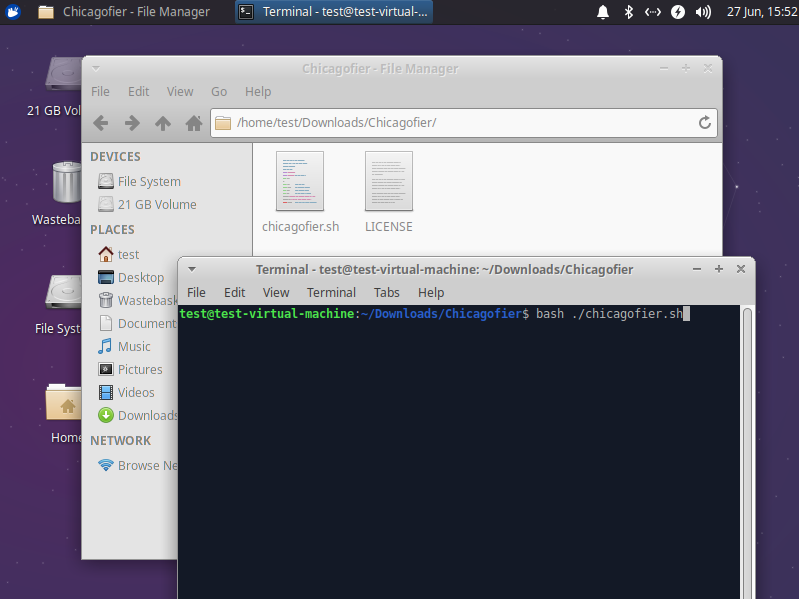Open Documents in sidebar places

138,323
